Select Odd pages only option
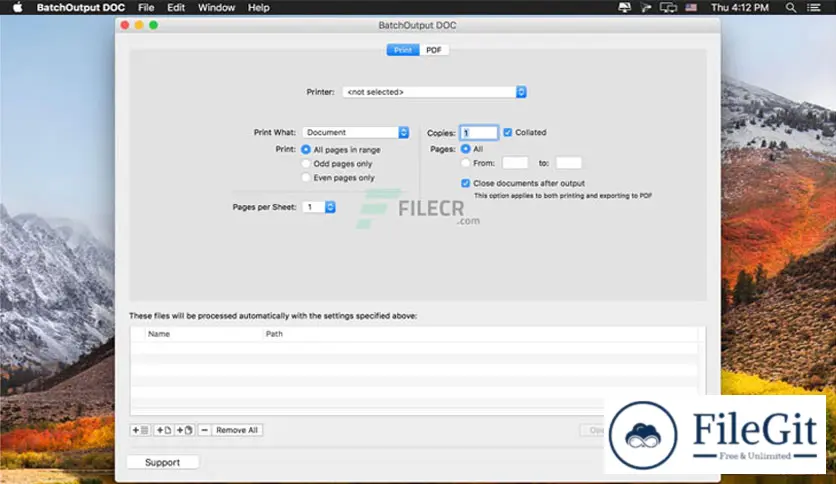 click(x=306, y=163)
